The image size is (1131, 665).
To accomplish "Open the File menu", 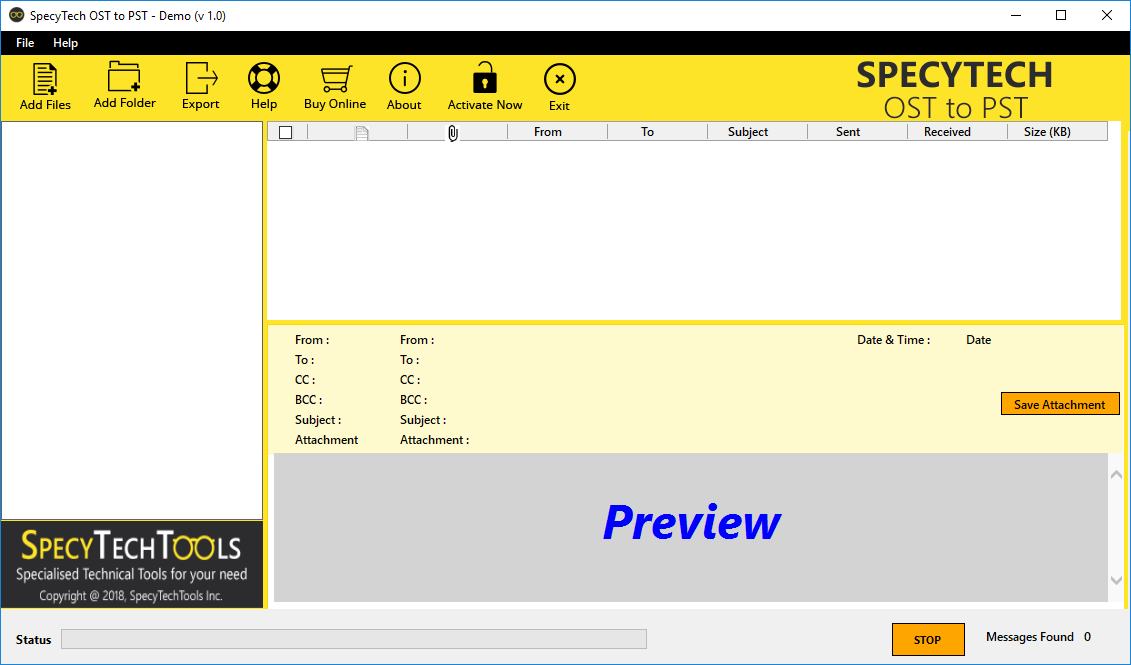I will pyautogui.click(x=25, y=43).
